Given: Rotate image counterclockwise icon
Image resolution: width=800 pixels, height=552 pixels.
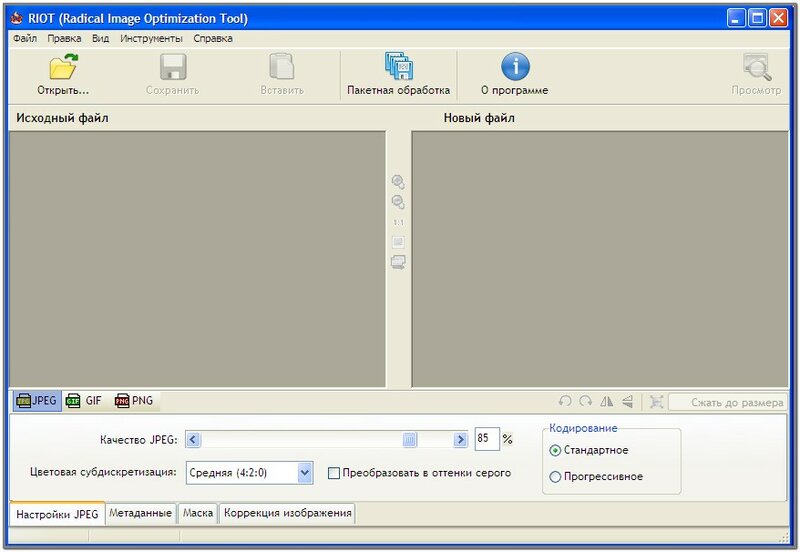Looking at the screenshot, I should 564,402.
